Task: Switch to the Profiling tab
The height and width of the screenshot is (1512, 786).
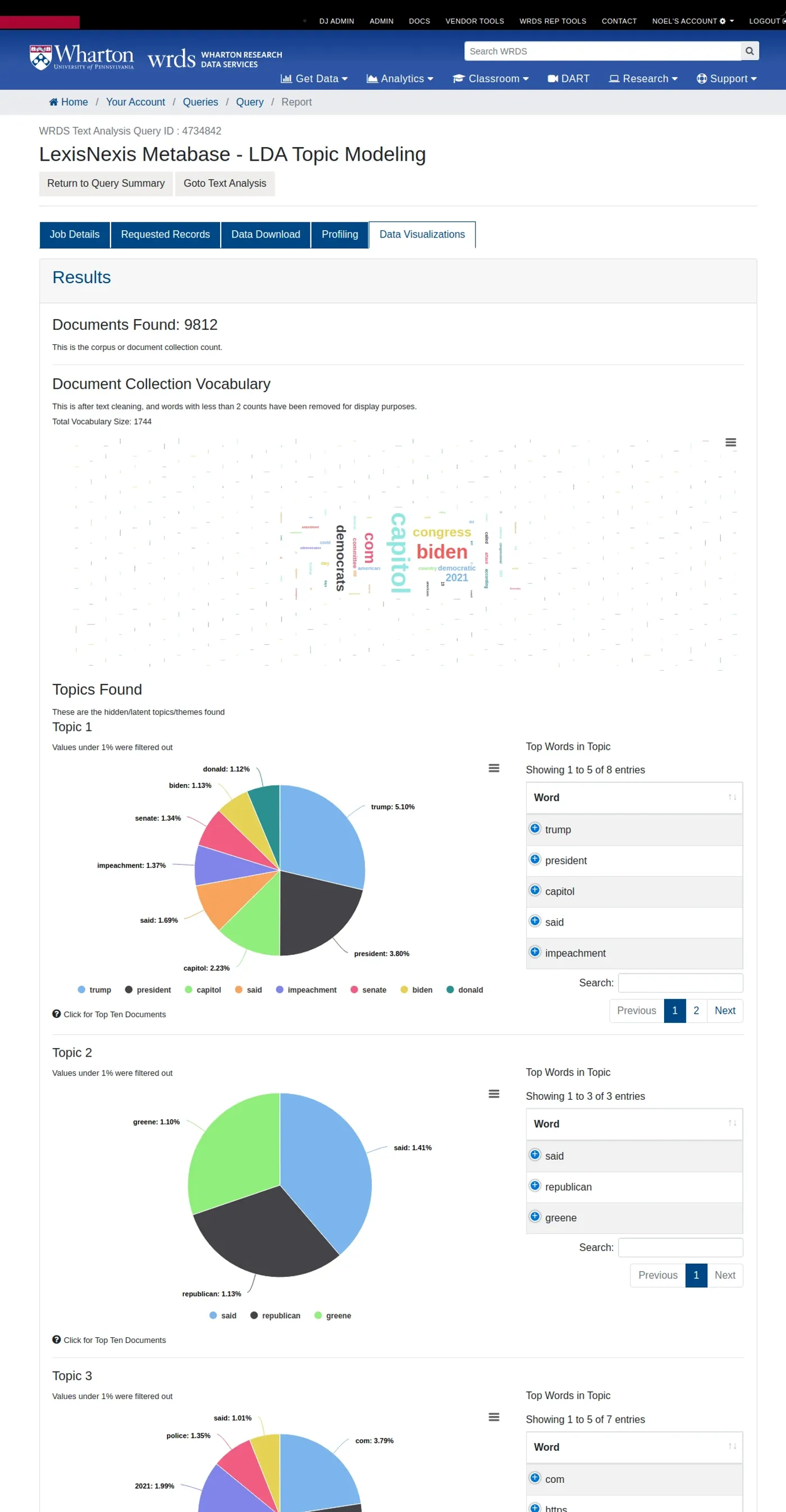Action: click(x=340, y=234)
